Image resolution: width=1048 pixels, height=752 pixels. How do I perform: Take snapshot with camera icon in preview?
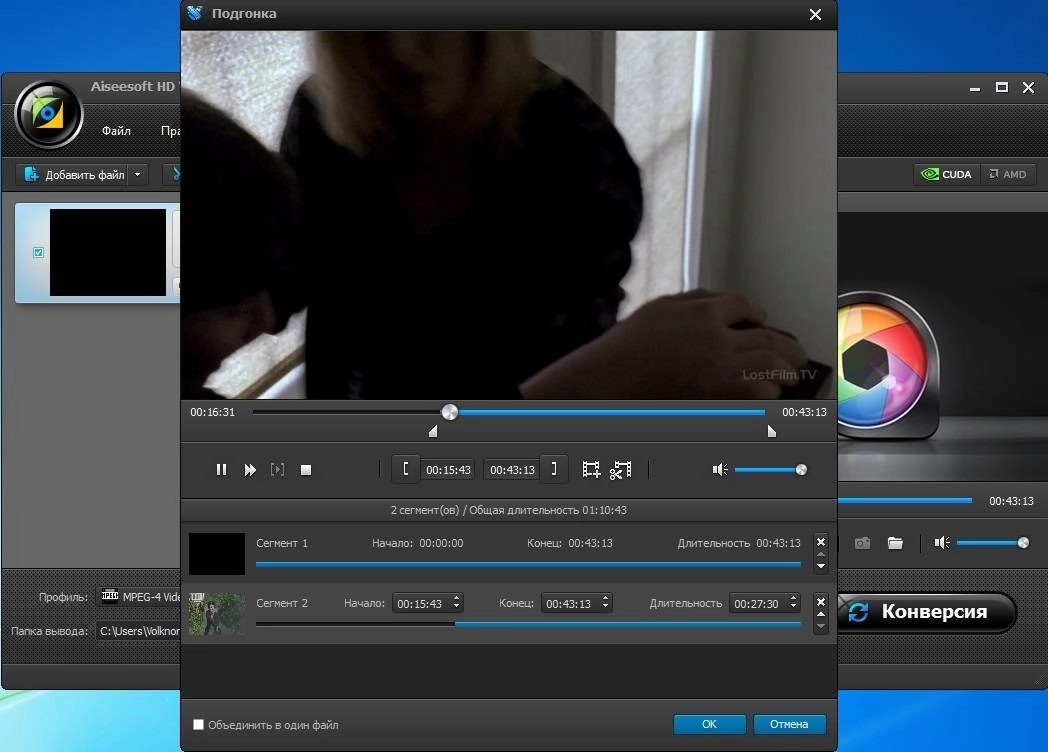862,543
